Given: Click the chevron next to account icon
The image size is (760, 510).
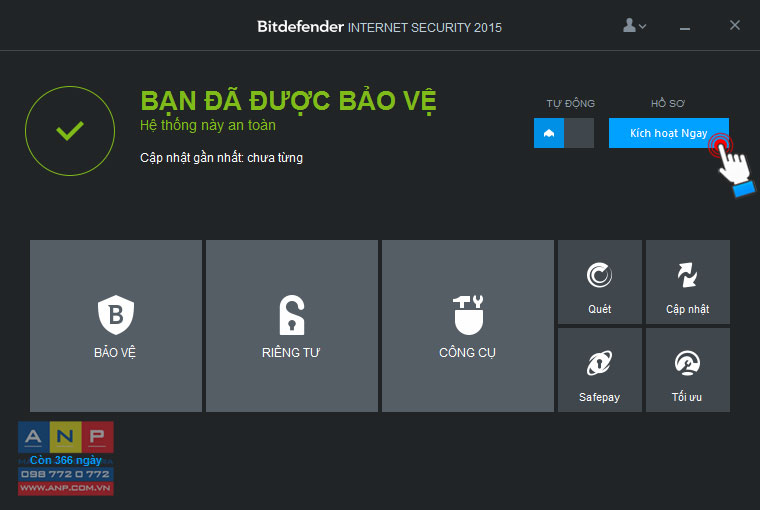Looking at the screenshot, I should point(643,26).
